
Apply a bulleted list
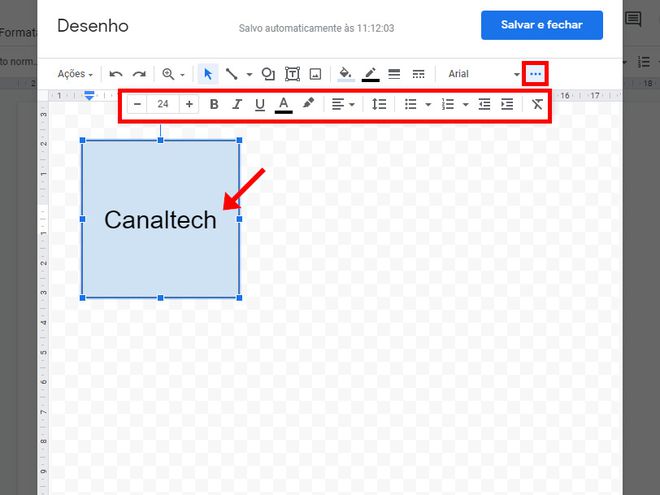click(410, 104)
